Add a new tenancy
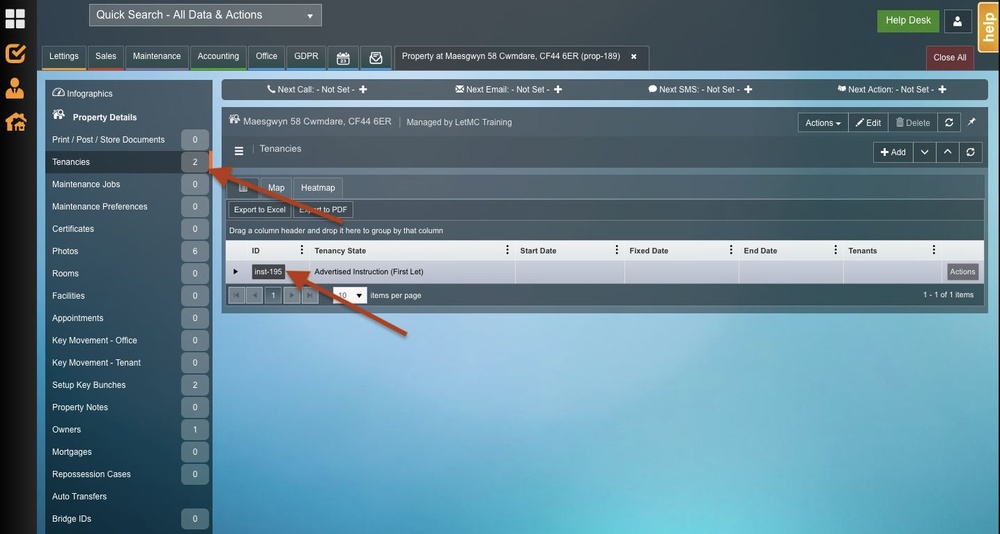Screen dimensions: 1000x534 [x=893, y=152]
